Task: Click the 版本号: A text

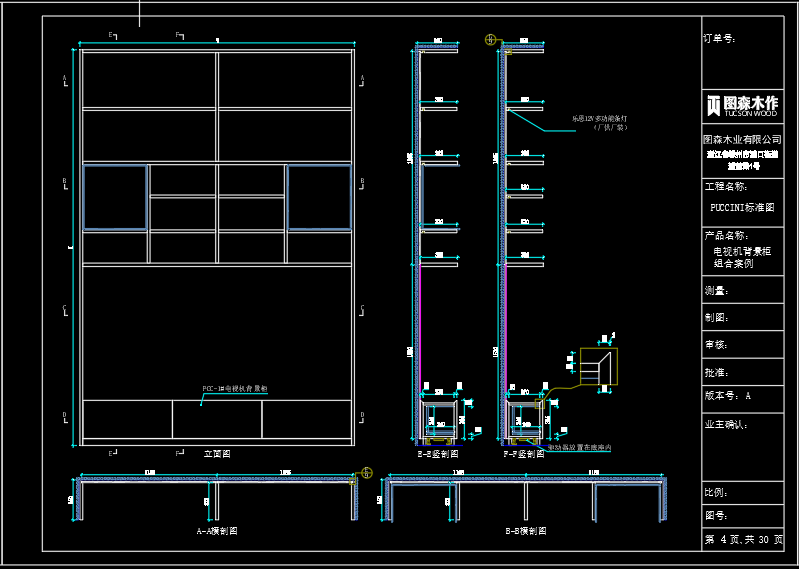Action: pos(728,396)
